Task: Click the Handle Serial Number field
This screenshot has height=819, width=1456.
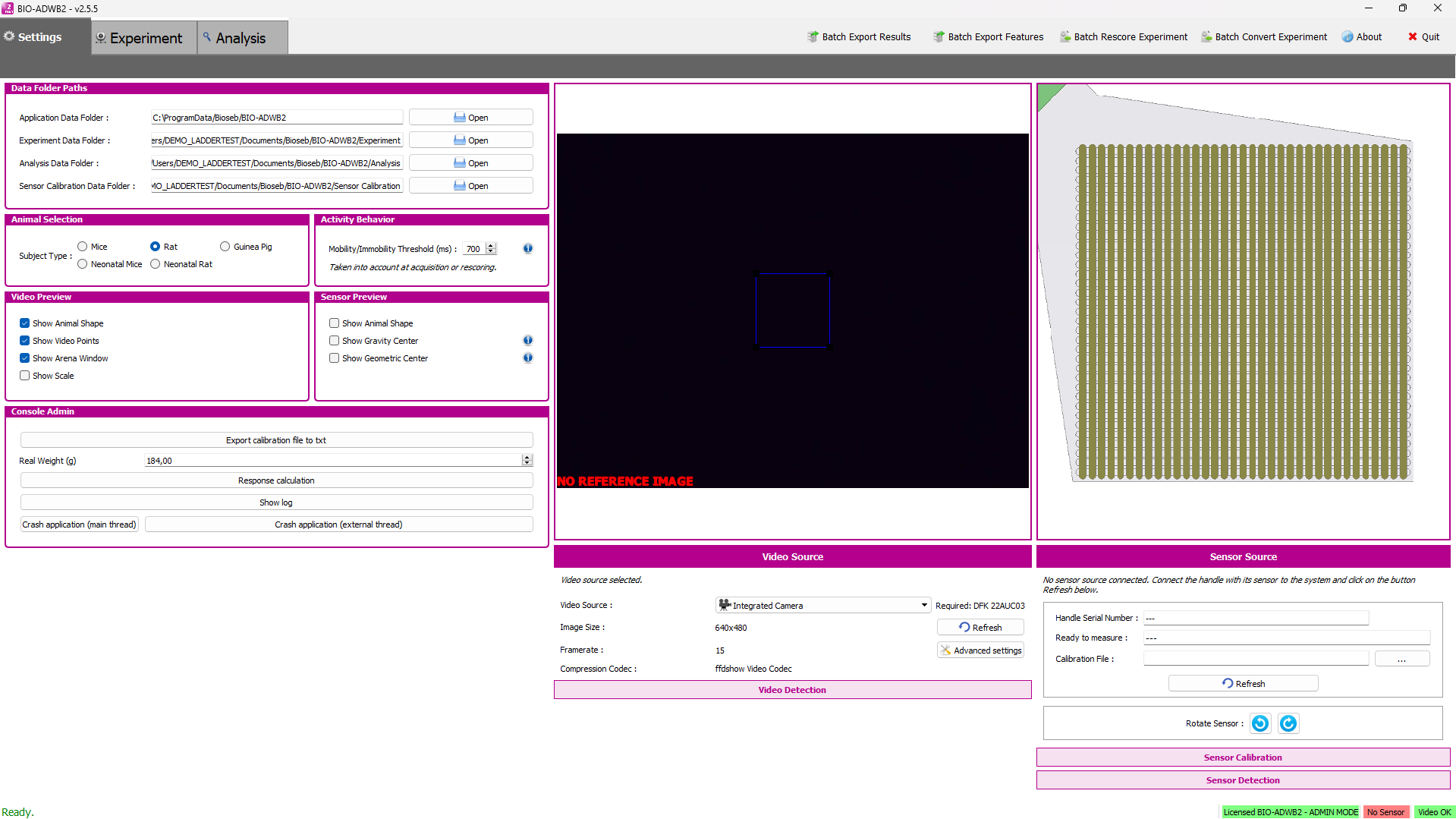Action: 1256,618
